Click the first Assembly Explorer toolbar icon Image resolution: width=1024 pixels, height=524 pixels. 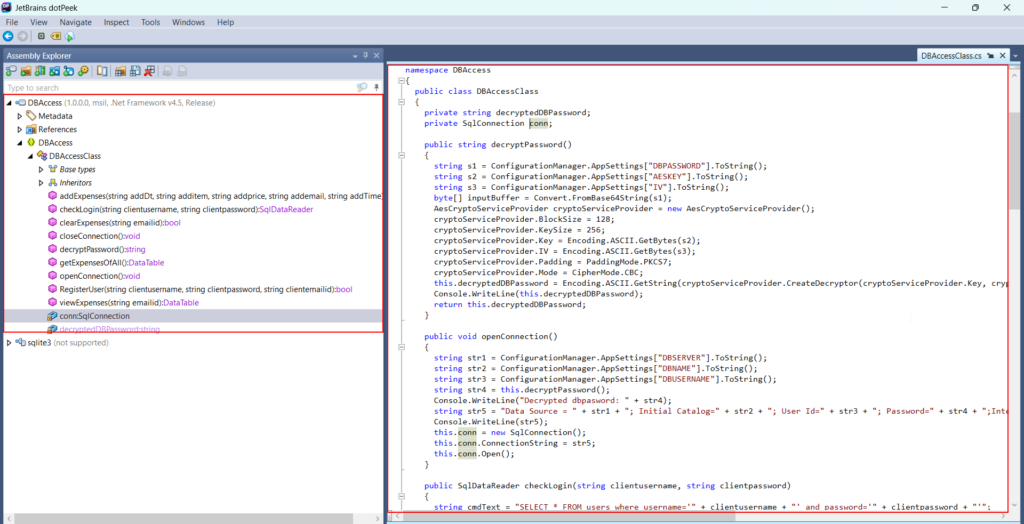(x=11, y=71)
